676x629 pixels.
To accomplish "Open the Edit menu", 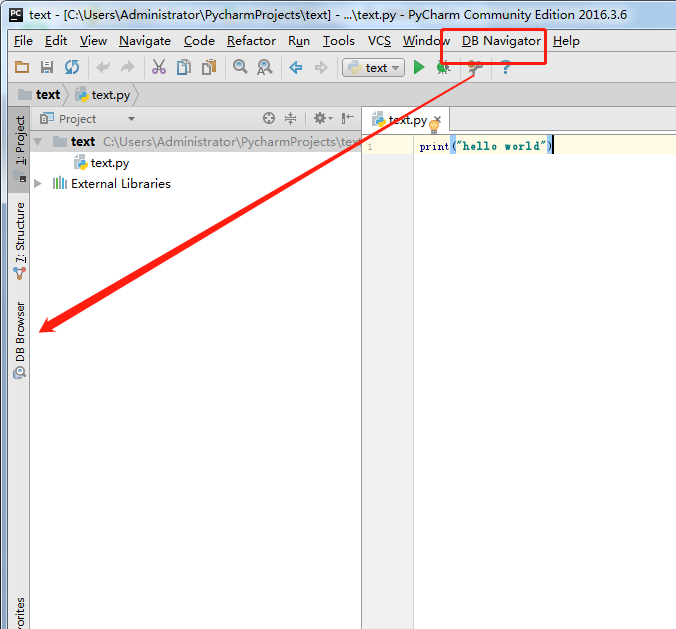I will (56, 41).
